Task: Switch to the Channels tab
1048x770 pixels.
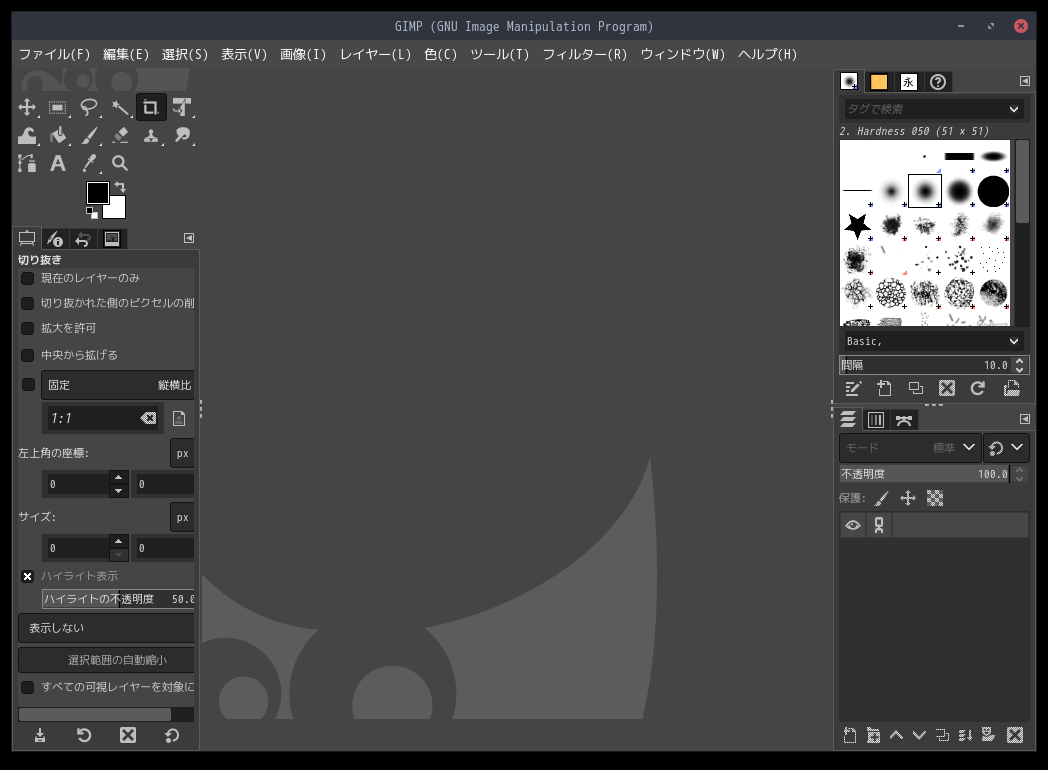Action: [876, 420]
